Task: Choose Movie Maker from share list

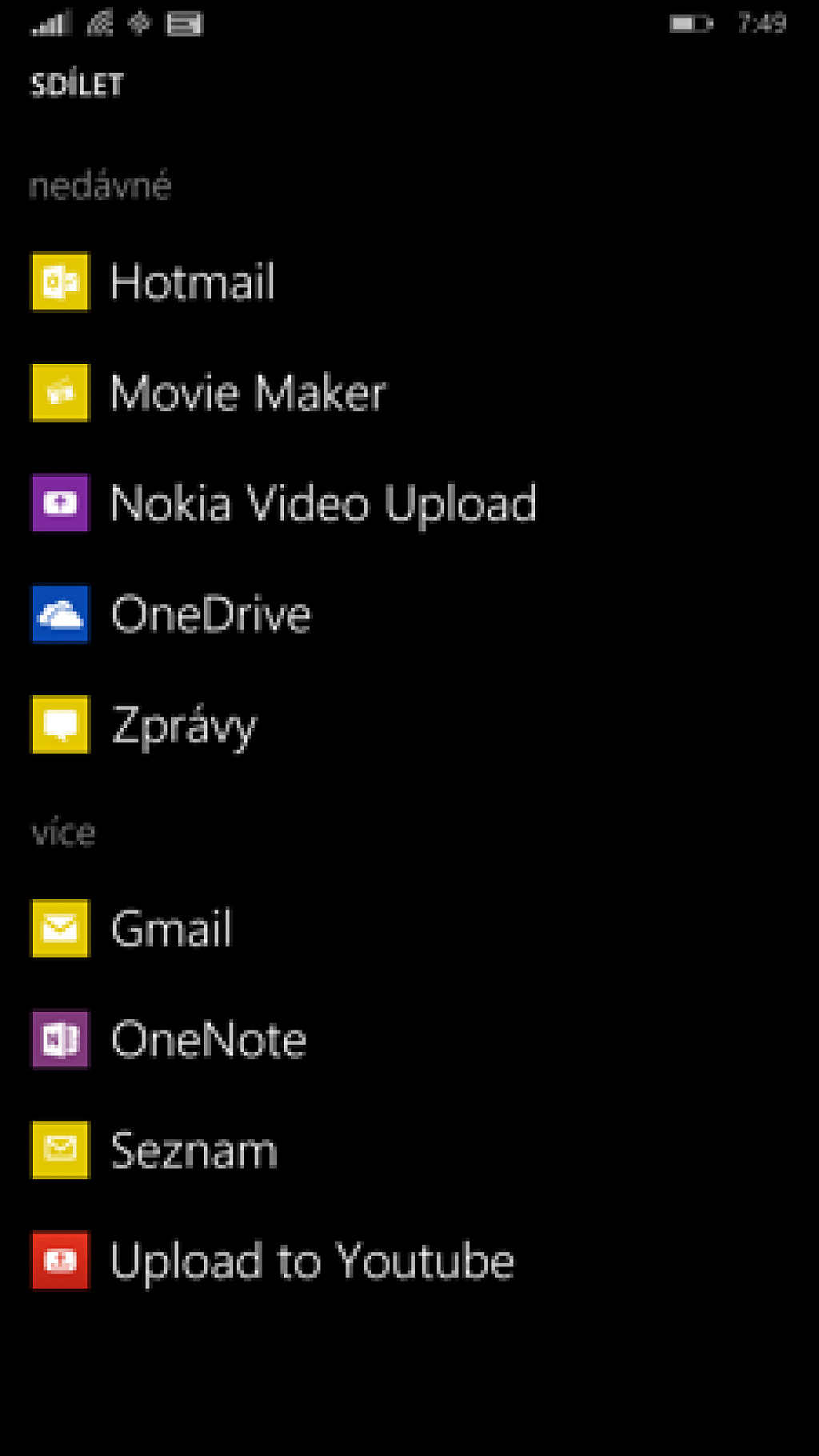Action: coord(248,393)
